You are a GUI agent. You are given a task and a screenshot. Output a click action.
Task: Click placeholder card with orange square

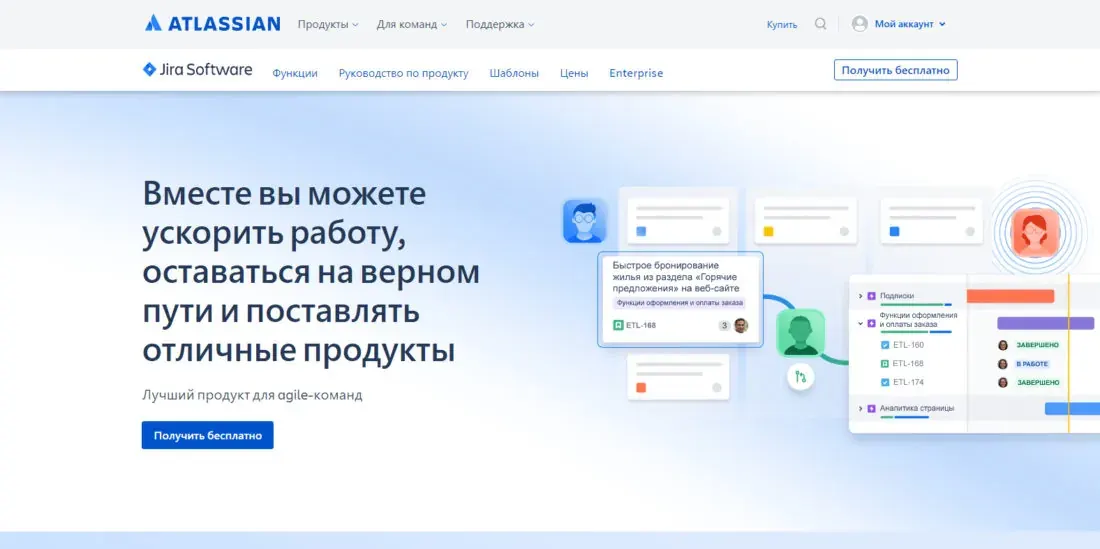[x=678, y=377]
